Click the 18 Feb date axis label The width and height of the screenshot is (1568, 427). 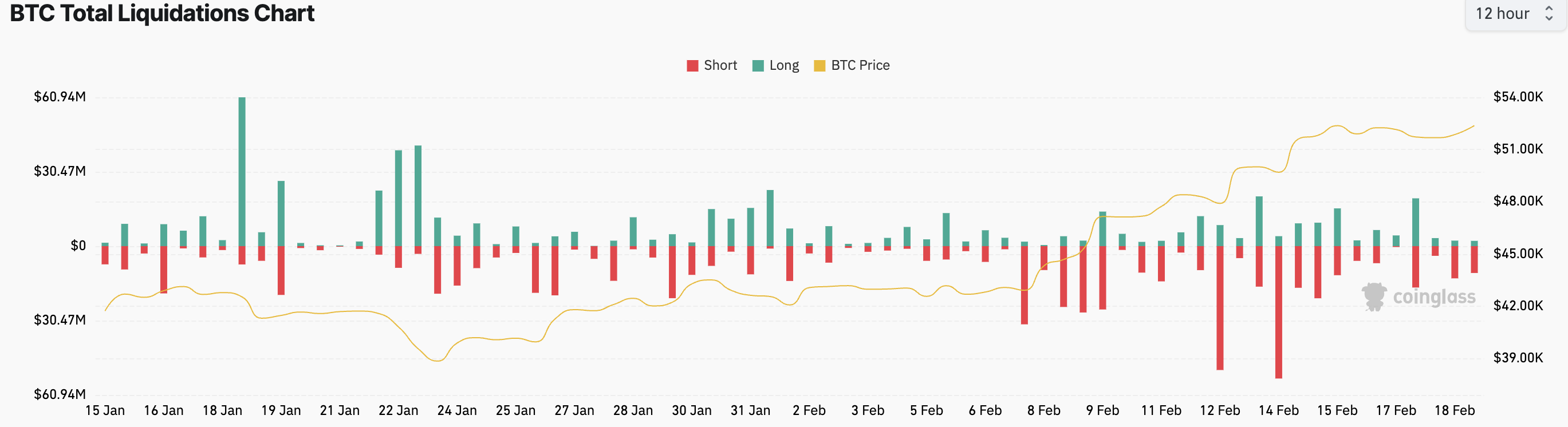pos(1454,410)
